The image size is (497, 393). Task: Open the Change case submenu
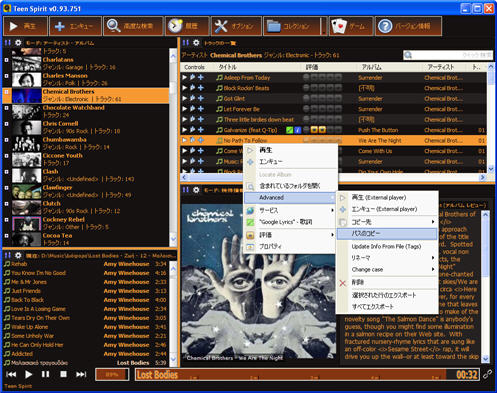click(x=387, y=269)
